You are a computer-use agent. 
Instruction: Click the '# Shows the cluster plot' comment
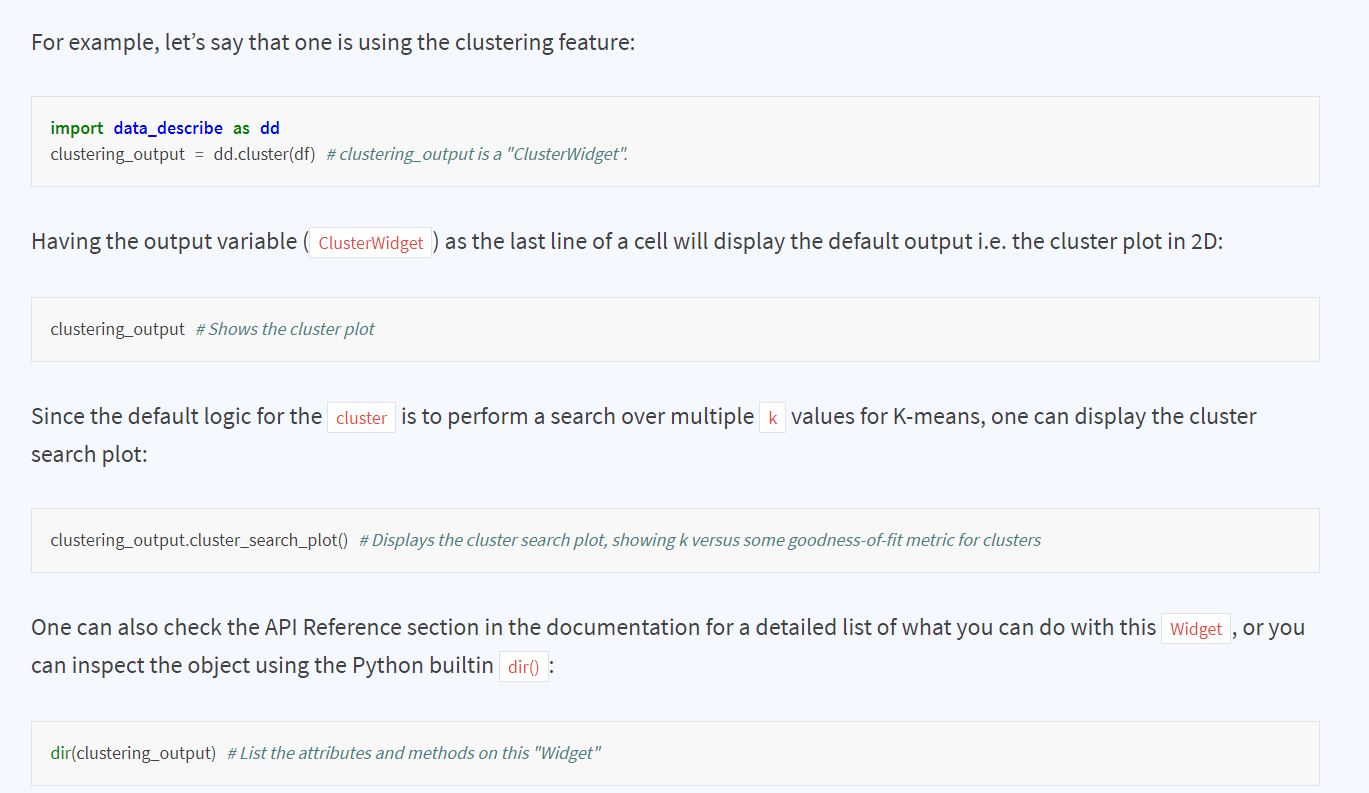pyautogui.click(x=285, y=329)
